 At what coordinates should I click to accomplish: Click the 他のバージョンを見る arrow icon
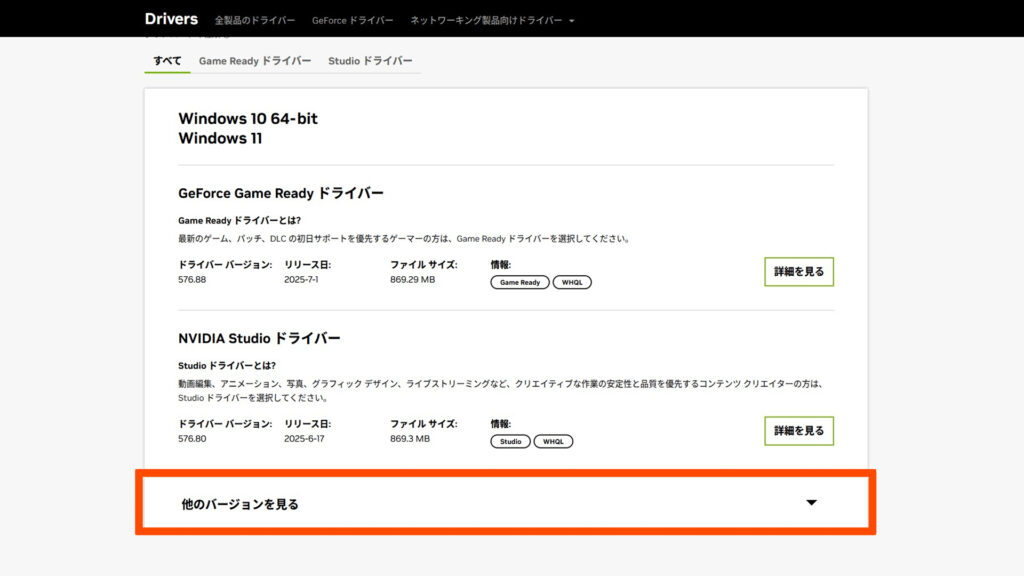811,502
